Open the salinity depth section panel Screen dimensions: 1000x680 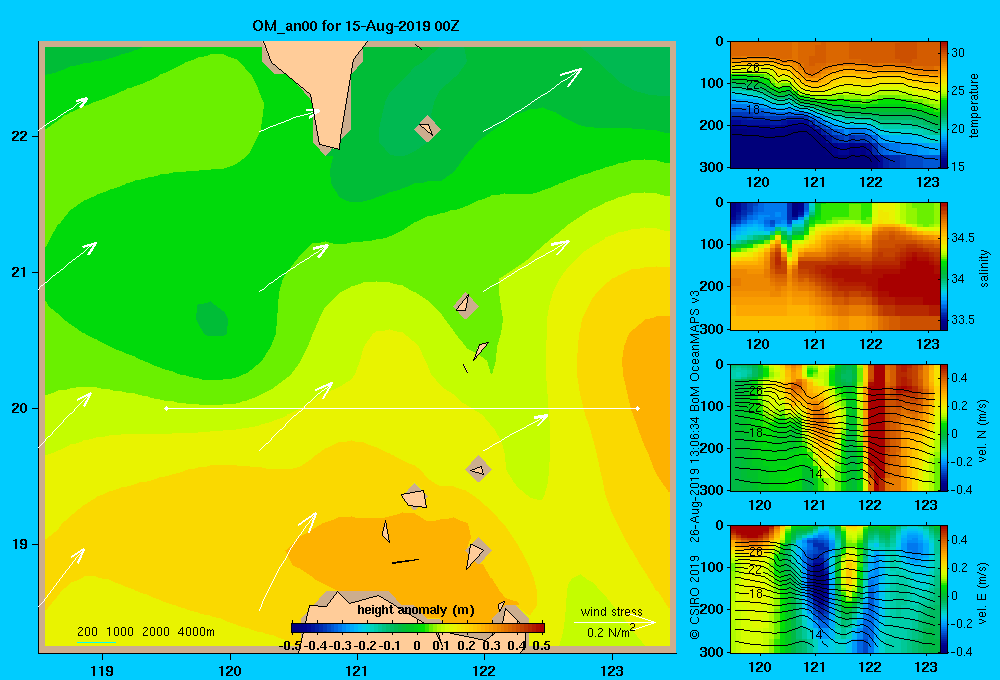(x=834, y=266)
